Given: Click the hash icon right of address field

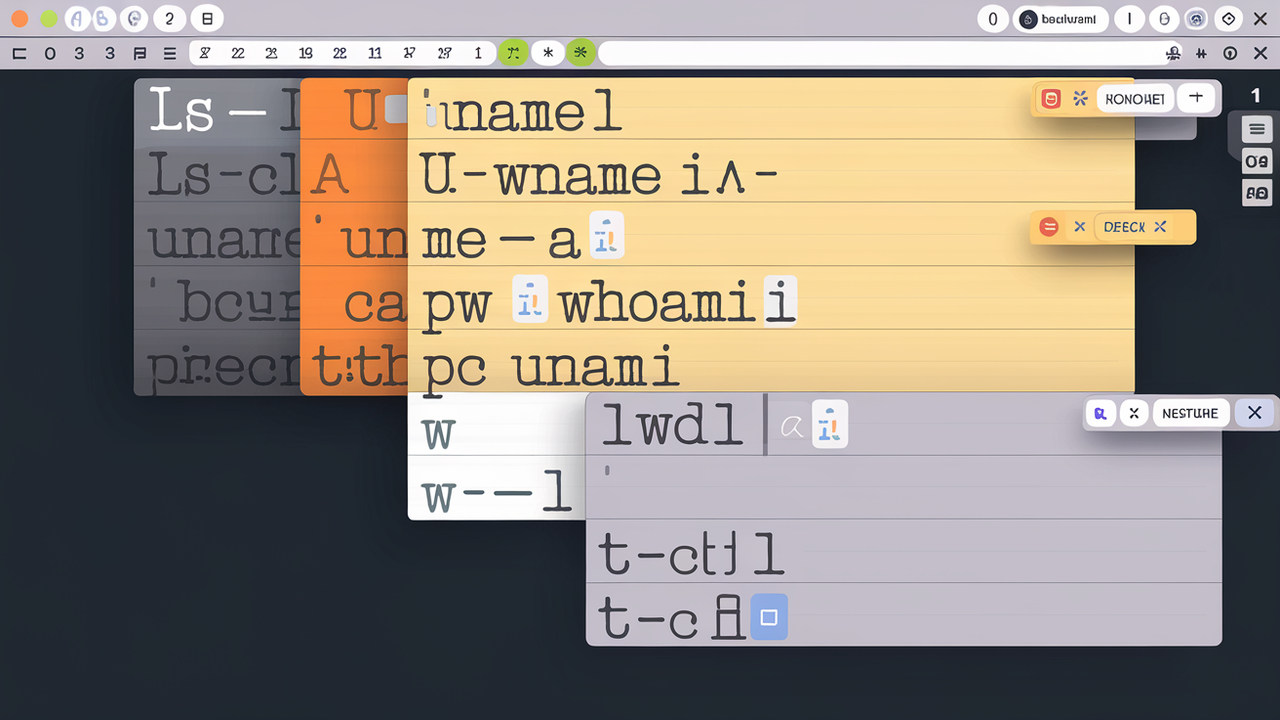Looking at the screenshot, I should pyautogui.click(x=1200, y=53).
